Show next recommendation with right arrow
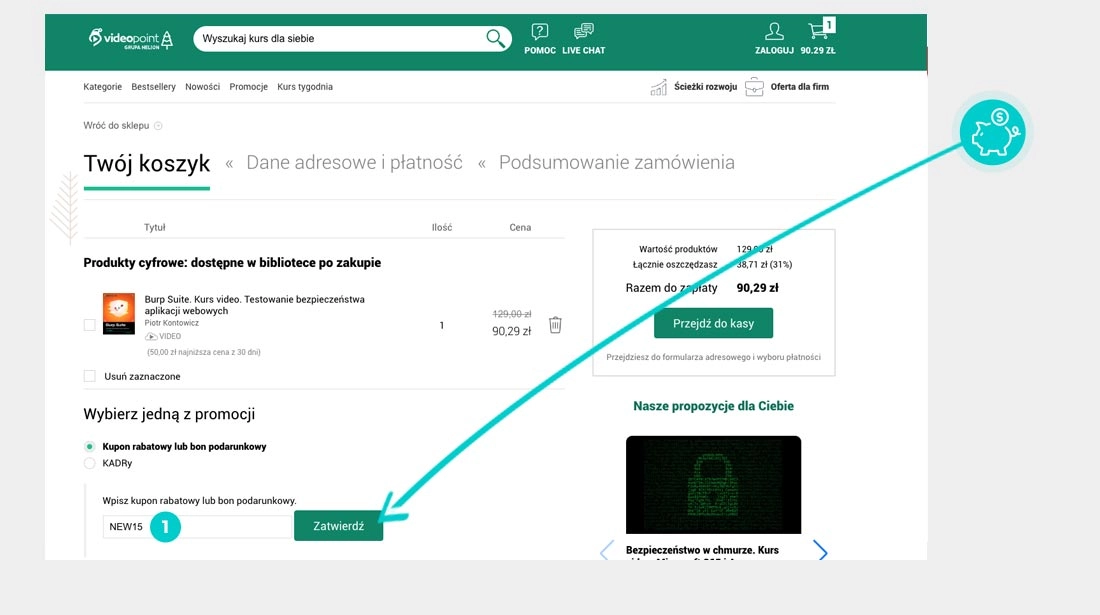This screenshot has width=1100, height=615. coord(820,551)
